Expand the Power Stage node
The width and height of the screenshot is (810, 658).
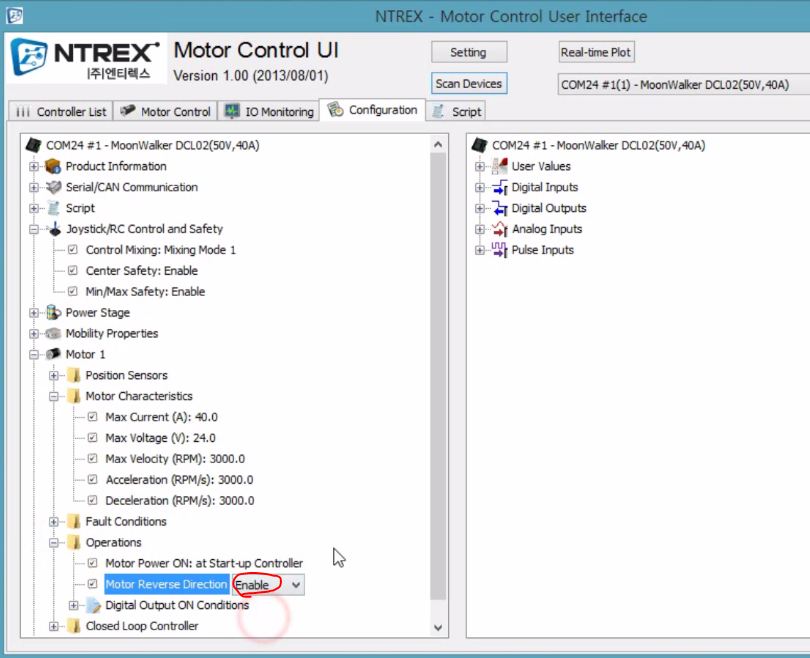click(x=34, y=313)
